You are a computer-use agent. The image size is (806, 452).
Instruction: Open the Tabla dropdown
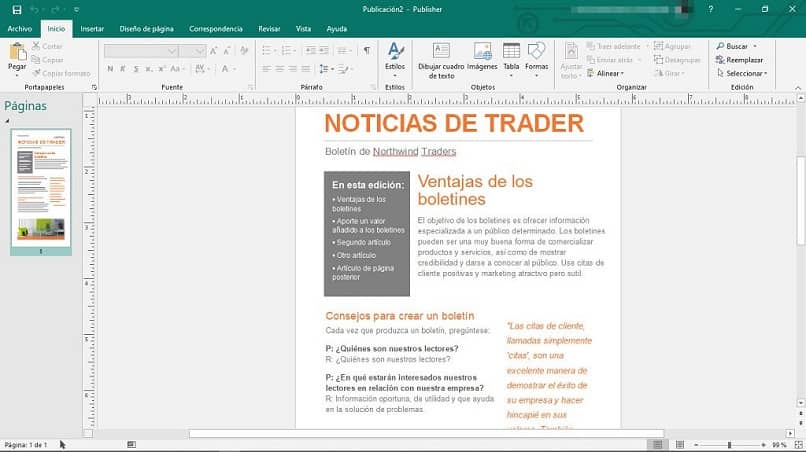[x=511, y=60]
